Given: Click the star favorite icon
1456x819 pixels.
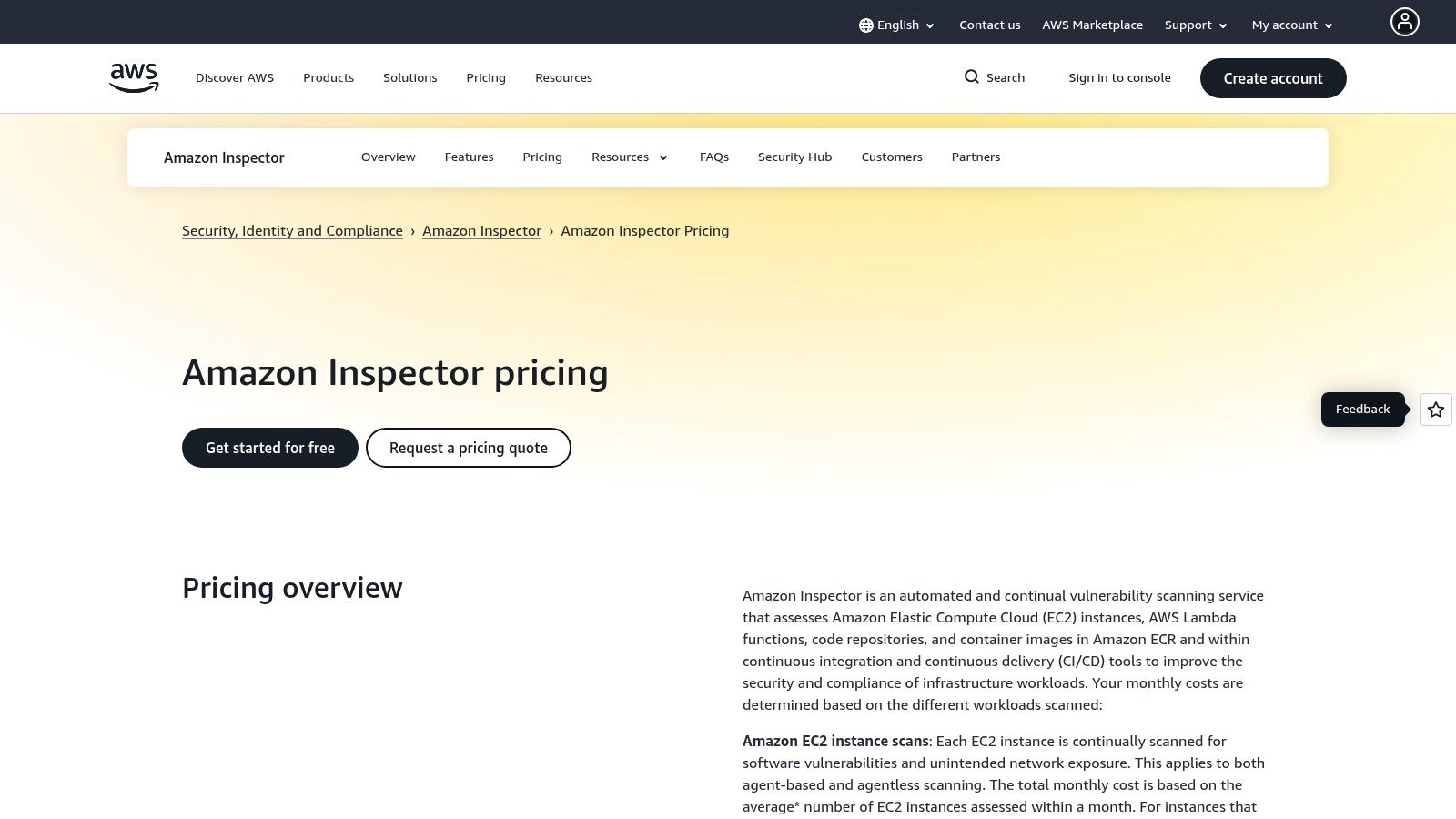Looking at the screenshot, I should [x=1435, y=409].
